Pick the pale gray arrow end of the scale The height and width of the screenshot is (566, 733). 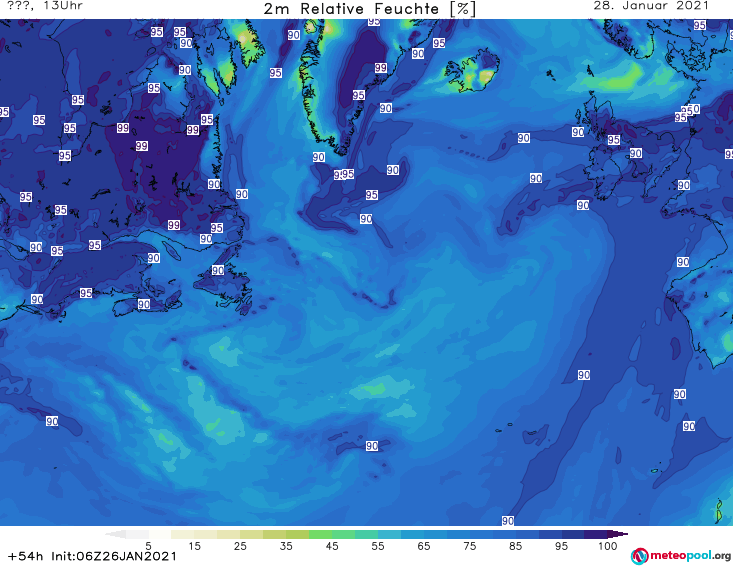tap(115, 534)
